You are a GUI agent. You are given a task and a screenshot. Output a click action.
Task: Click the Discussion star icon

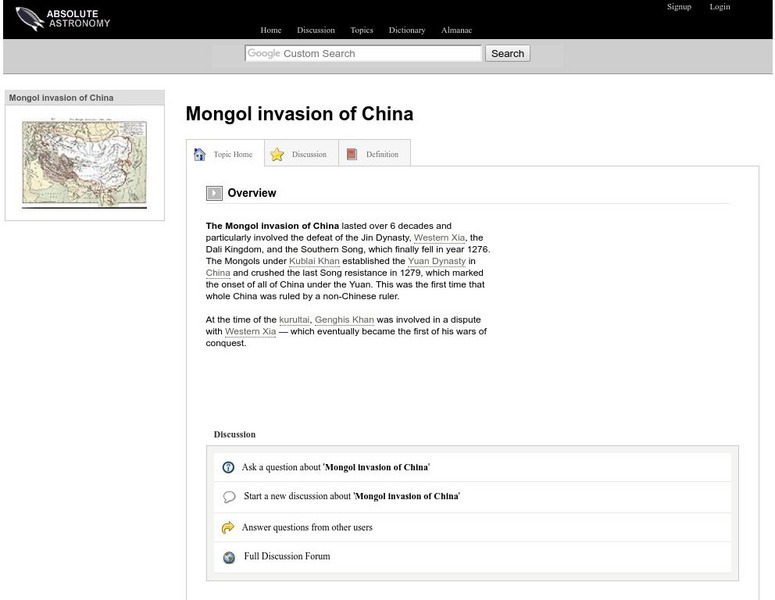[277, 154]
